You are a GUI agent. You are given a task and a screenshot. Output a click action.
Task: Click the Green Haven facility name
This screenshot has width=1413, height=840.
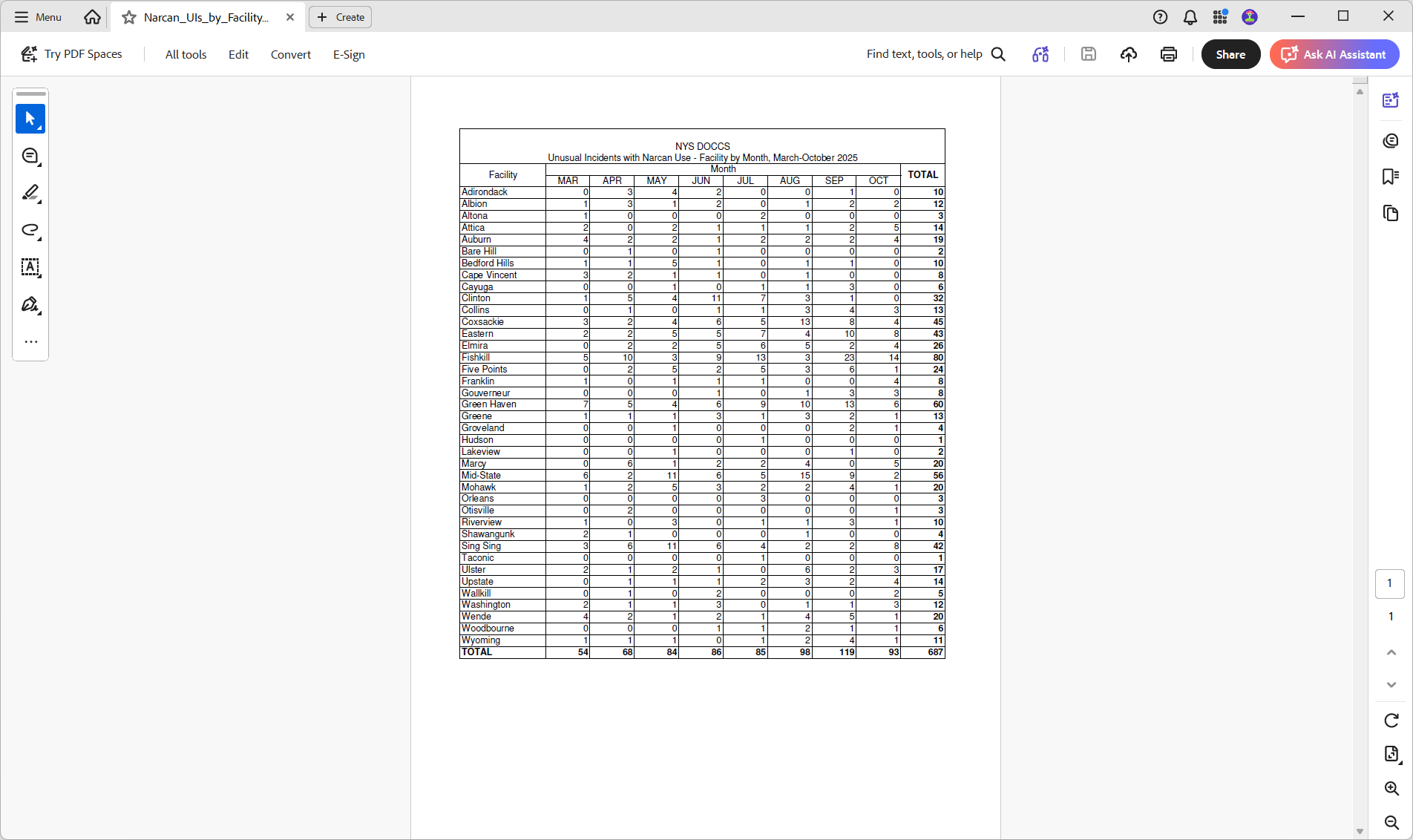pos(489,404)
